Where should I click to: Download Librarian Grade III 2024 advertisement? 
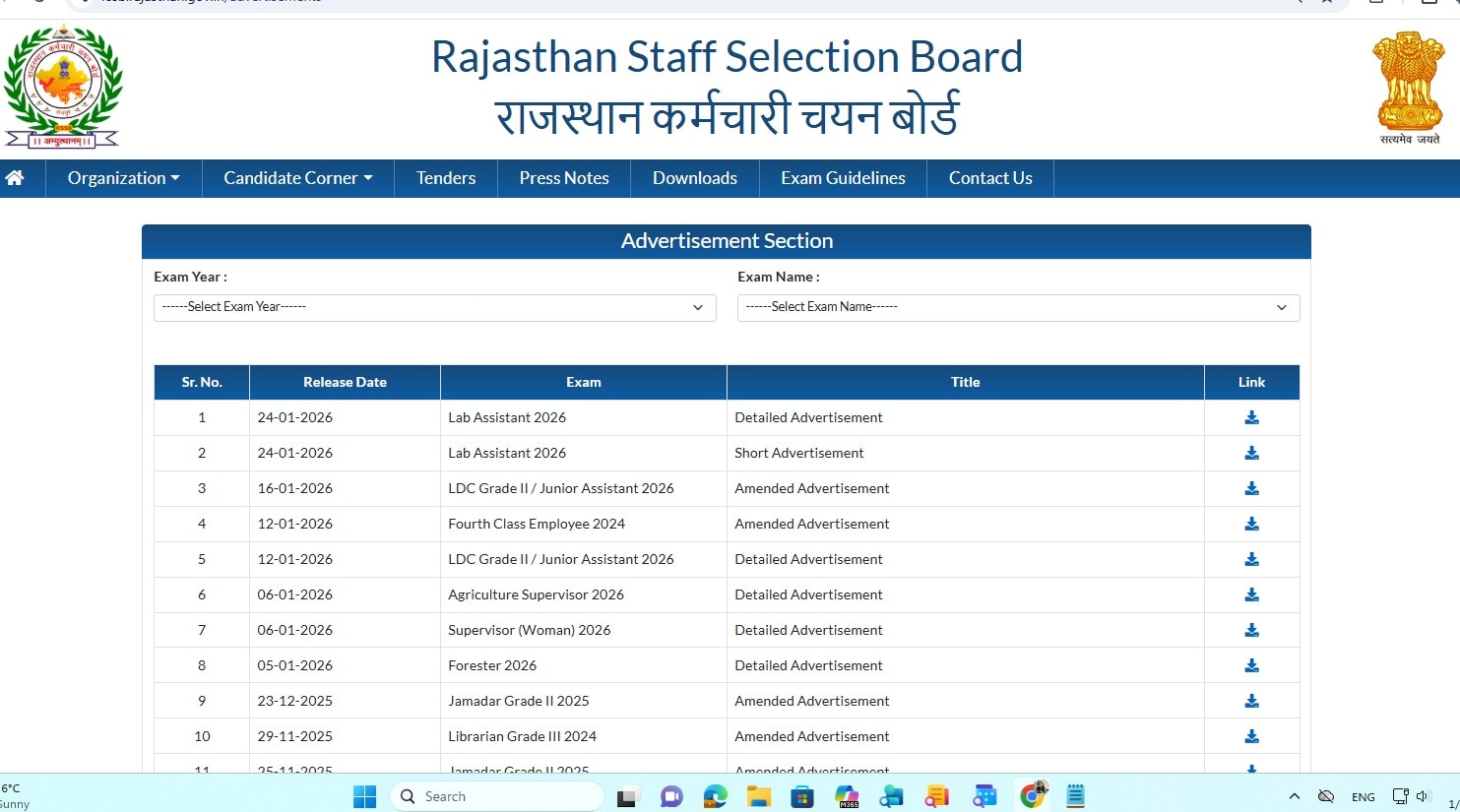click(x=1251, y=736)
